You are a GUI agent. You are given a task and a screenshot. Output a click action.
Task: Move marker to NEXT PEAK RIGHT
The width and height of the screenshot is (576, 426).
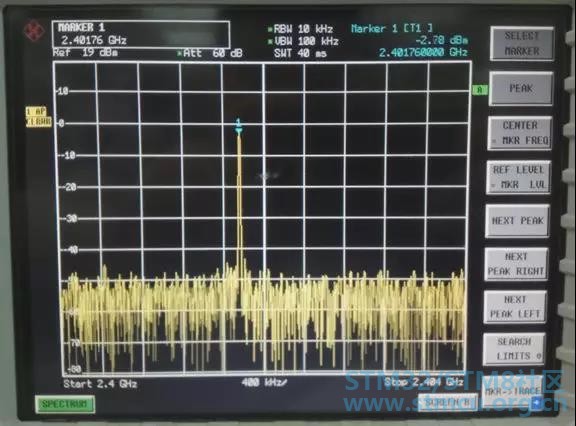(516, 264)
